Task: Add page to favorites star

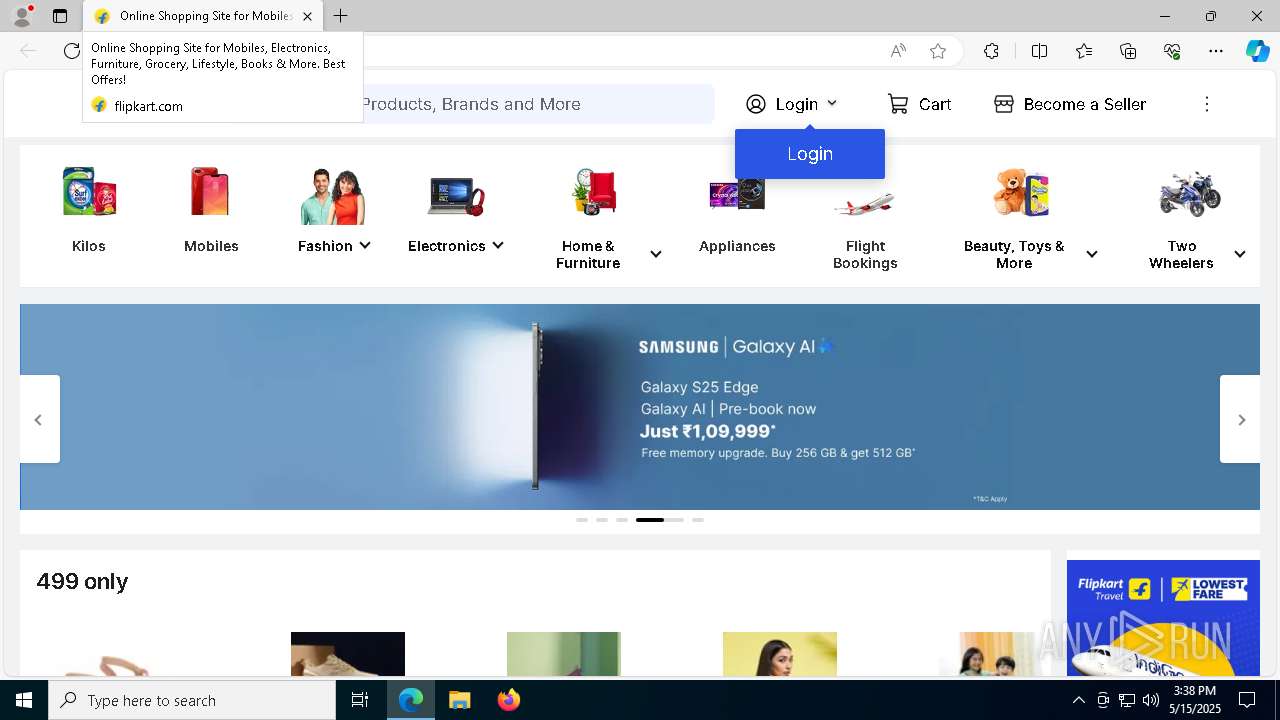Action: coord(938,51)
